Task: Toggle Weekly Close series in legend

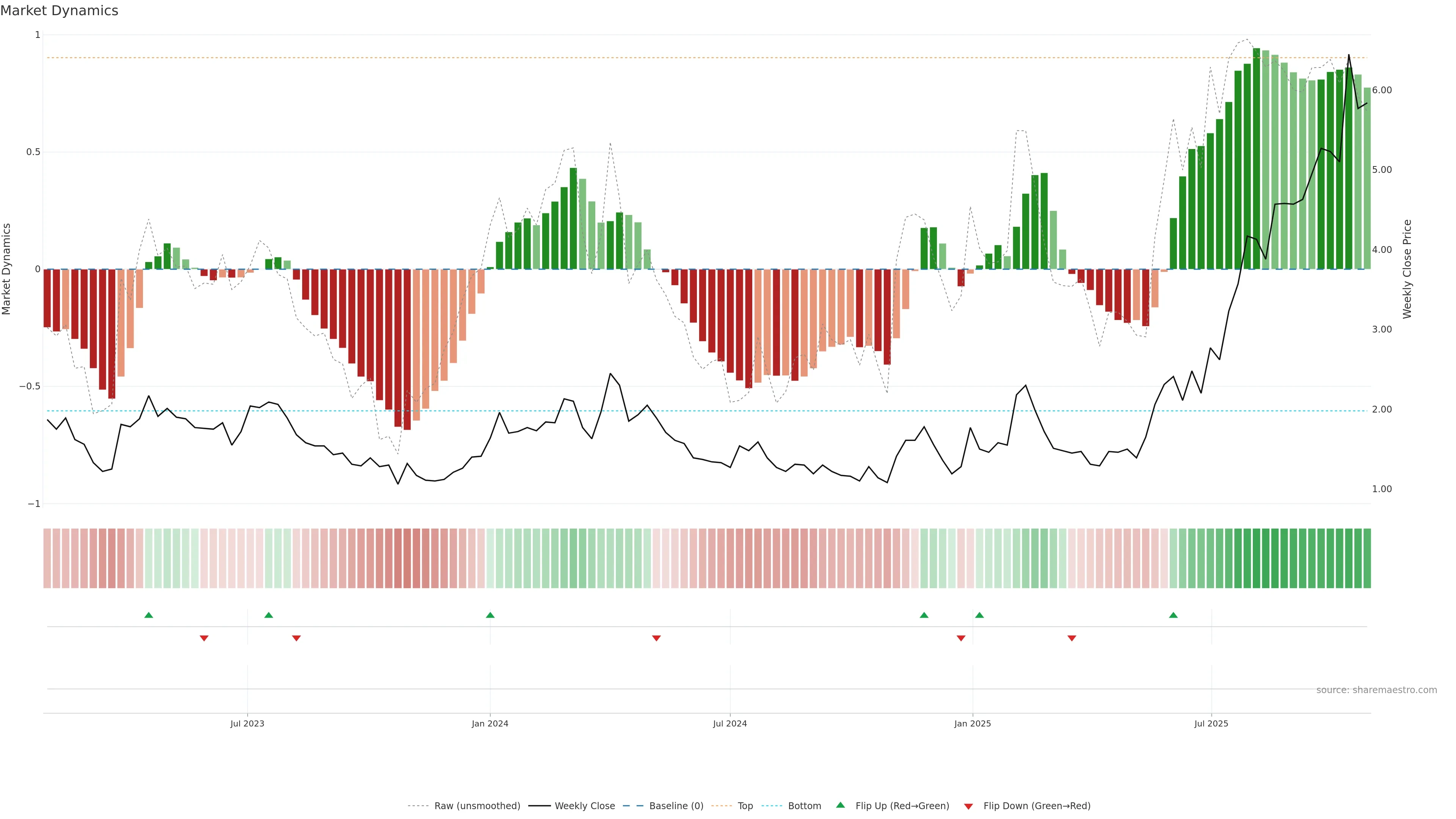Action: 584,806
